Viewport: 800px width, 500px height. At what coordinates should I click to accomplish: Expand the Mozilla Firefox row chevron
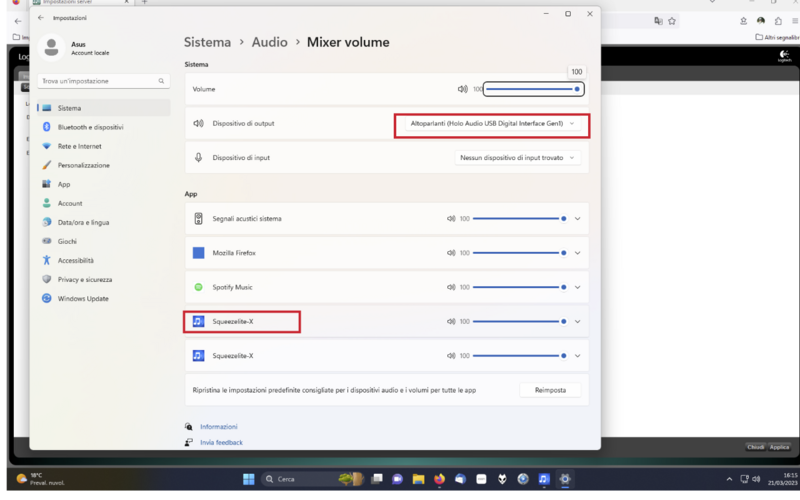577,253
